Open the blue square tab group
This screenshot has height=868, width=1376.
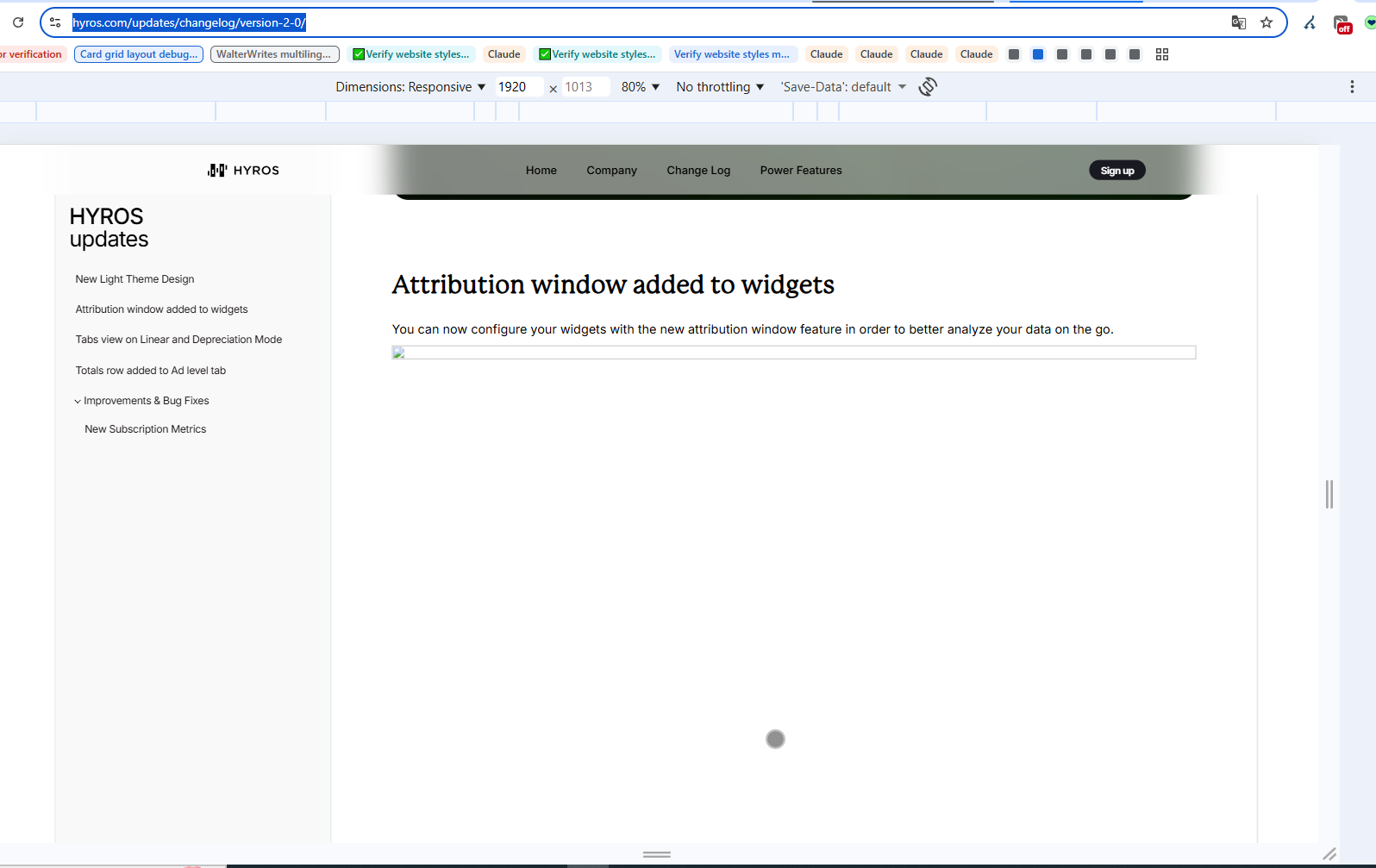1038,54
